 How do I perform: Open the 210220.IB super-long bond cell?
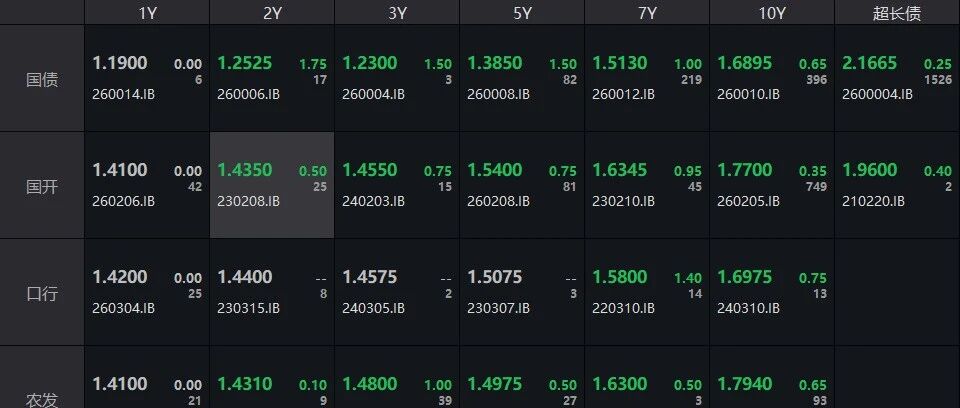(897, 186)
